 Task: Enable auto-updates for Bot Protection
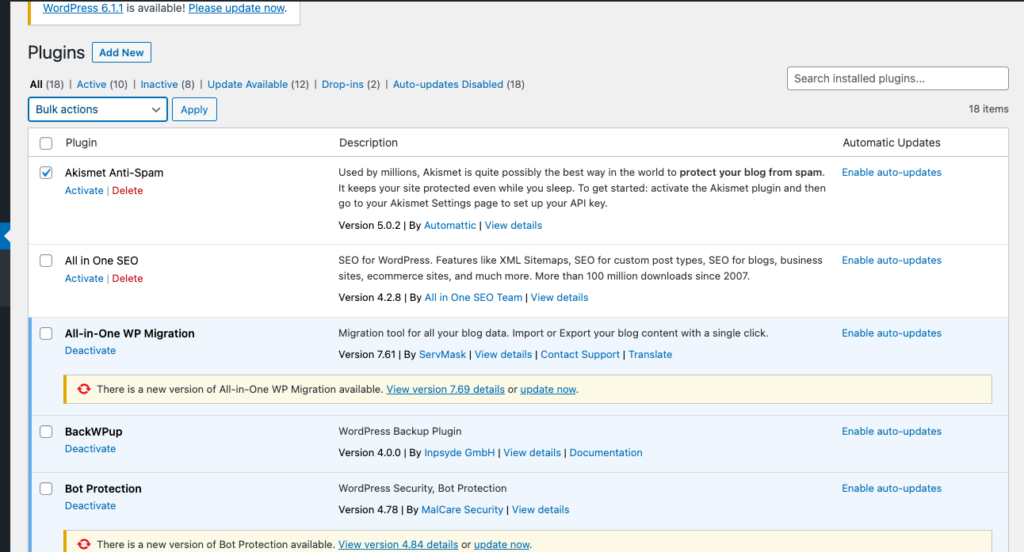[891, 488]
